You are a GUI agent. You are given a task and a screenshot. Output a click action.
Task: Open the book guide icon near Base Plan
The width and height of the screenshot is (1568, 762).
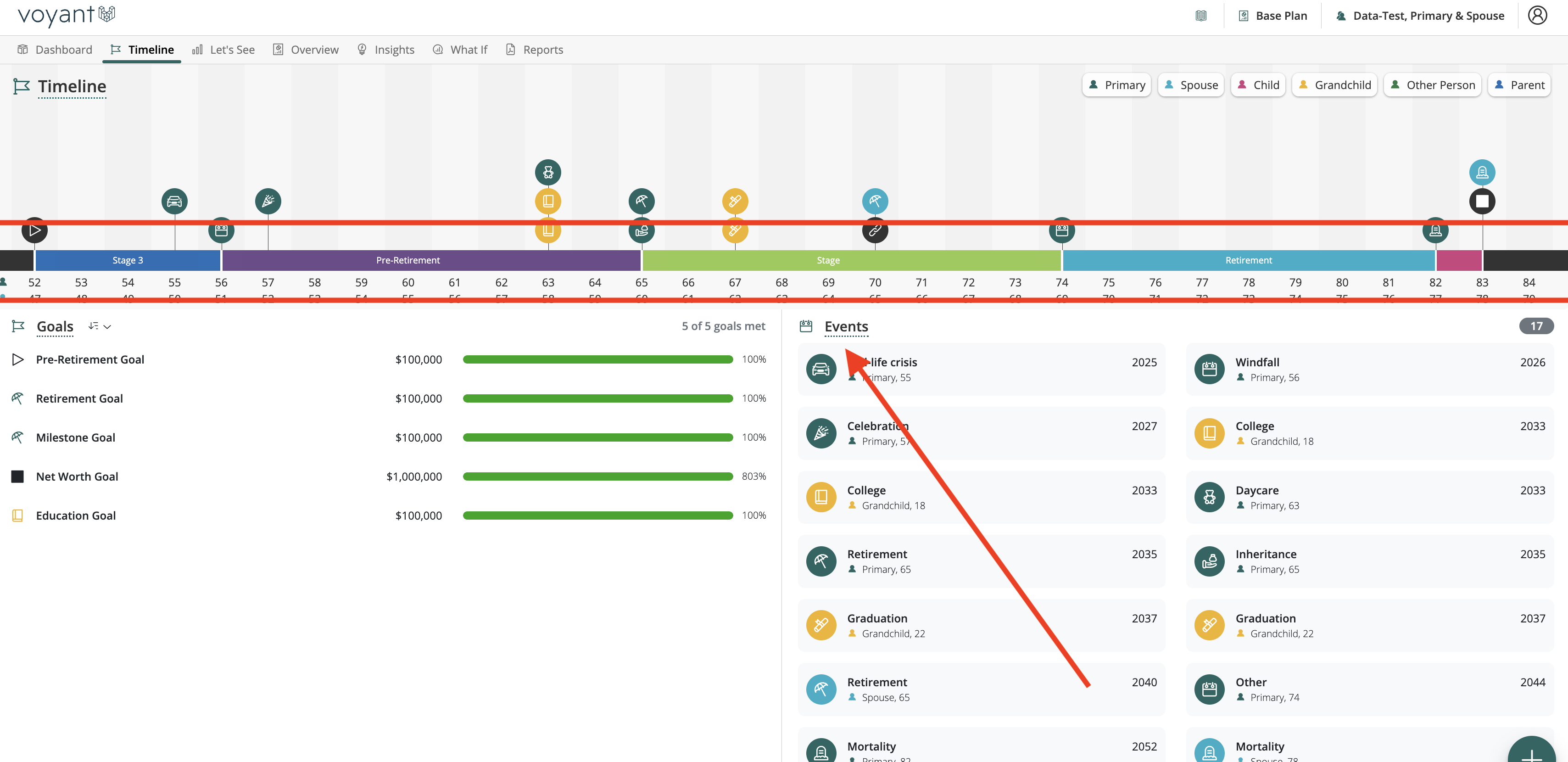(x=1200, y=16)
